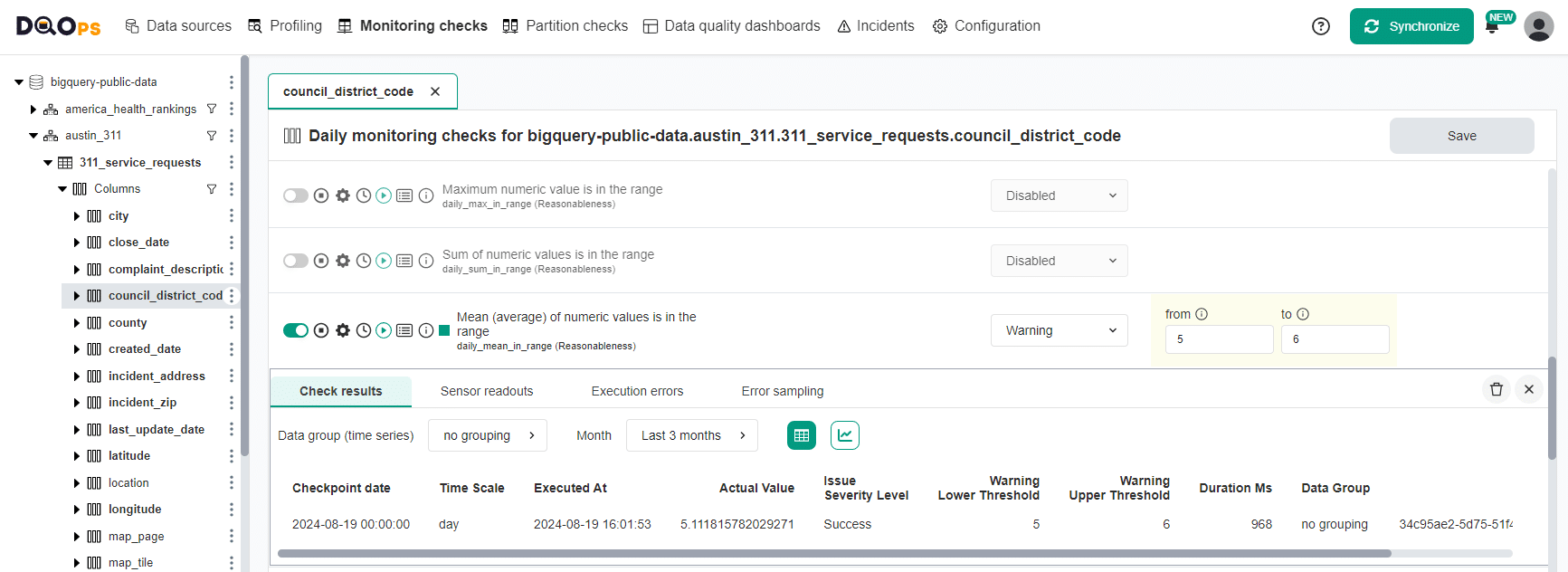This screenshot has height=572, width=1568.
Task: Open settings gear for Mean in range check
Action: [343, 330]
